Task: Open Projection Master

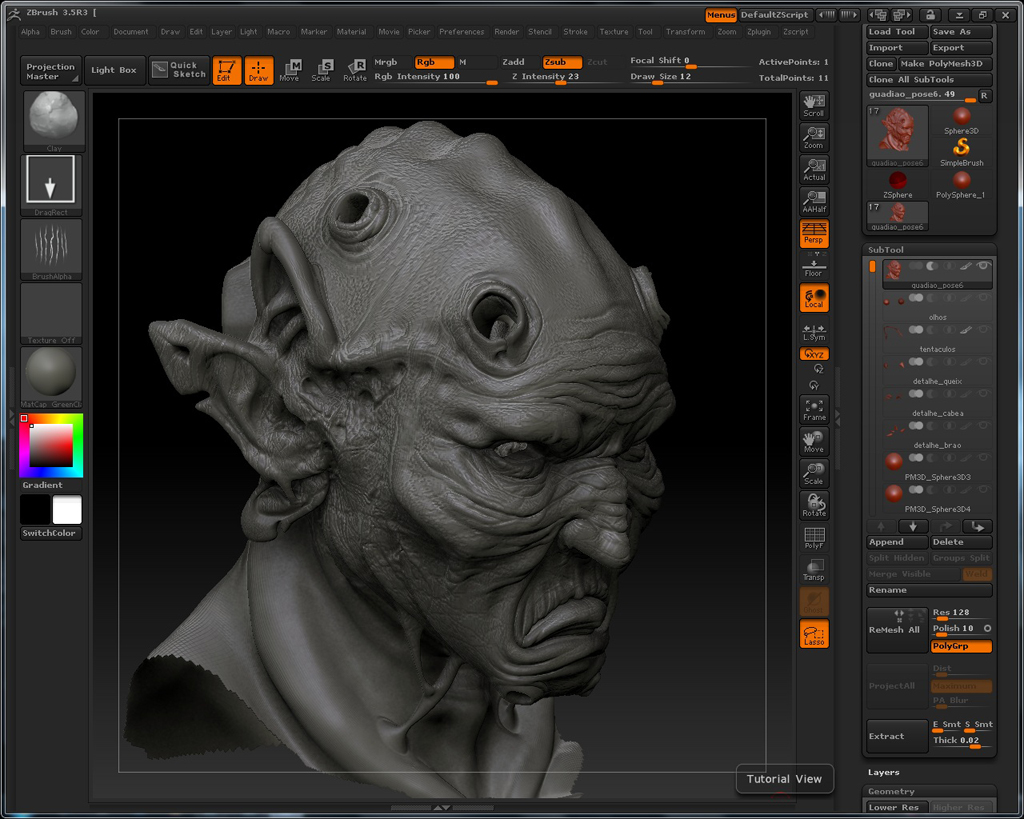Action: (51, 71)
